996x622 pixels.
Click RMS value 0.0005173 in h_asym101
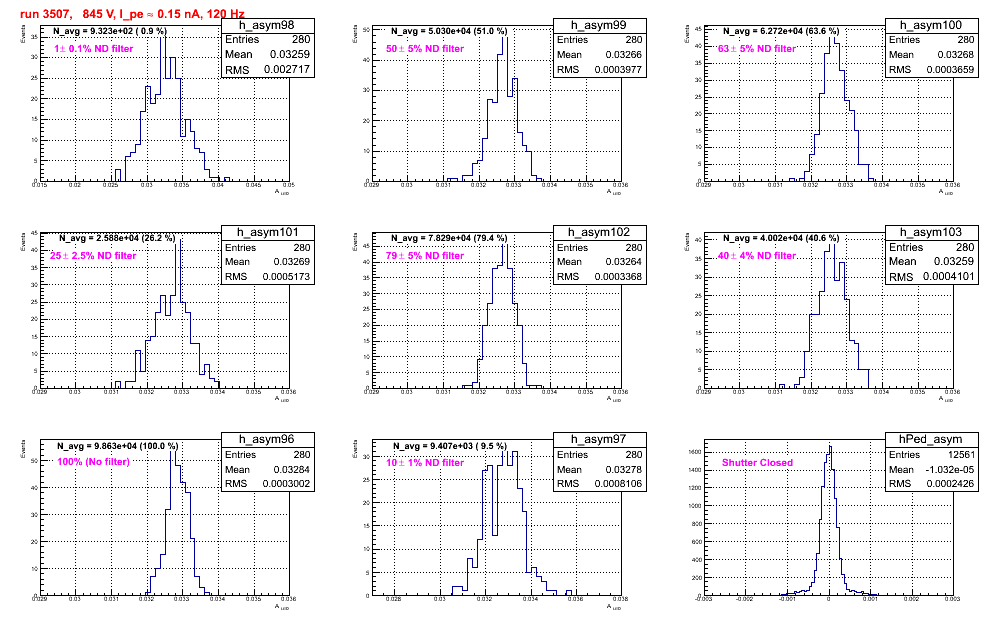pos(286,277)
